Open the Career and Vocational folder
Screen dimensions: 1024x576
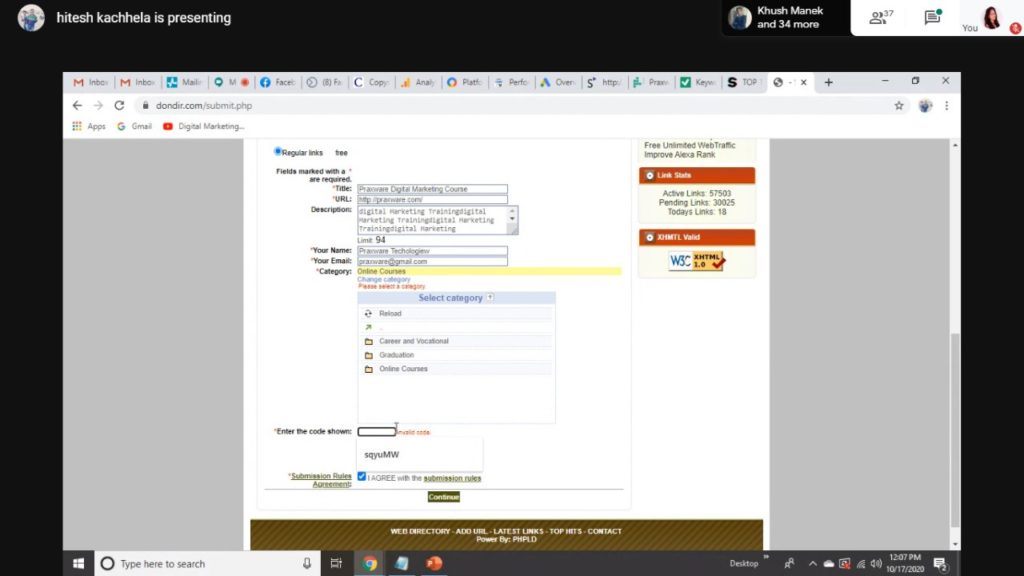click(413, 341)
